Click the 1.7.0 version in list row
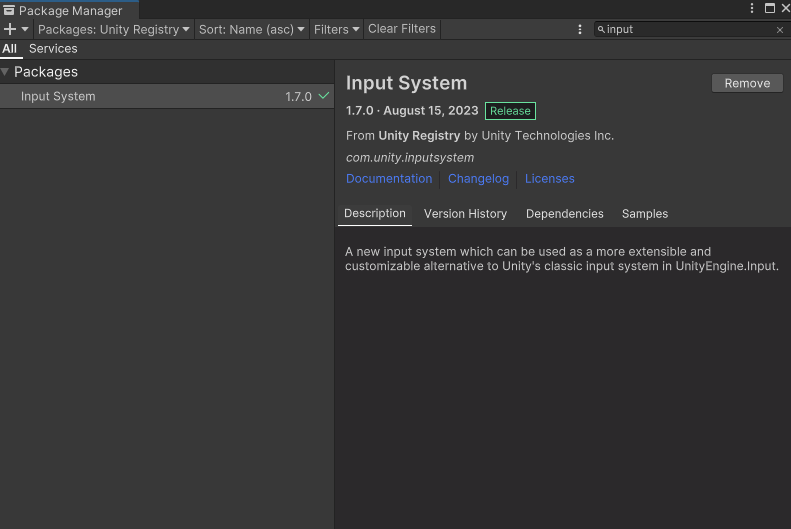Screen dimensions: 791x529 click(298, 96)
